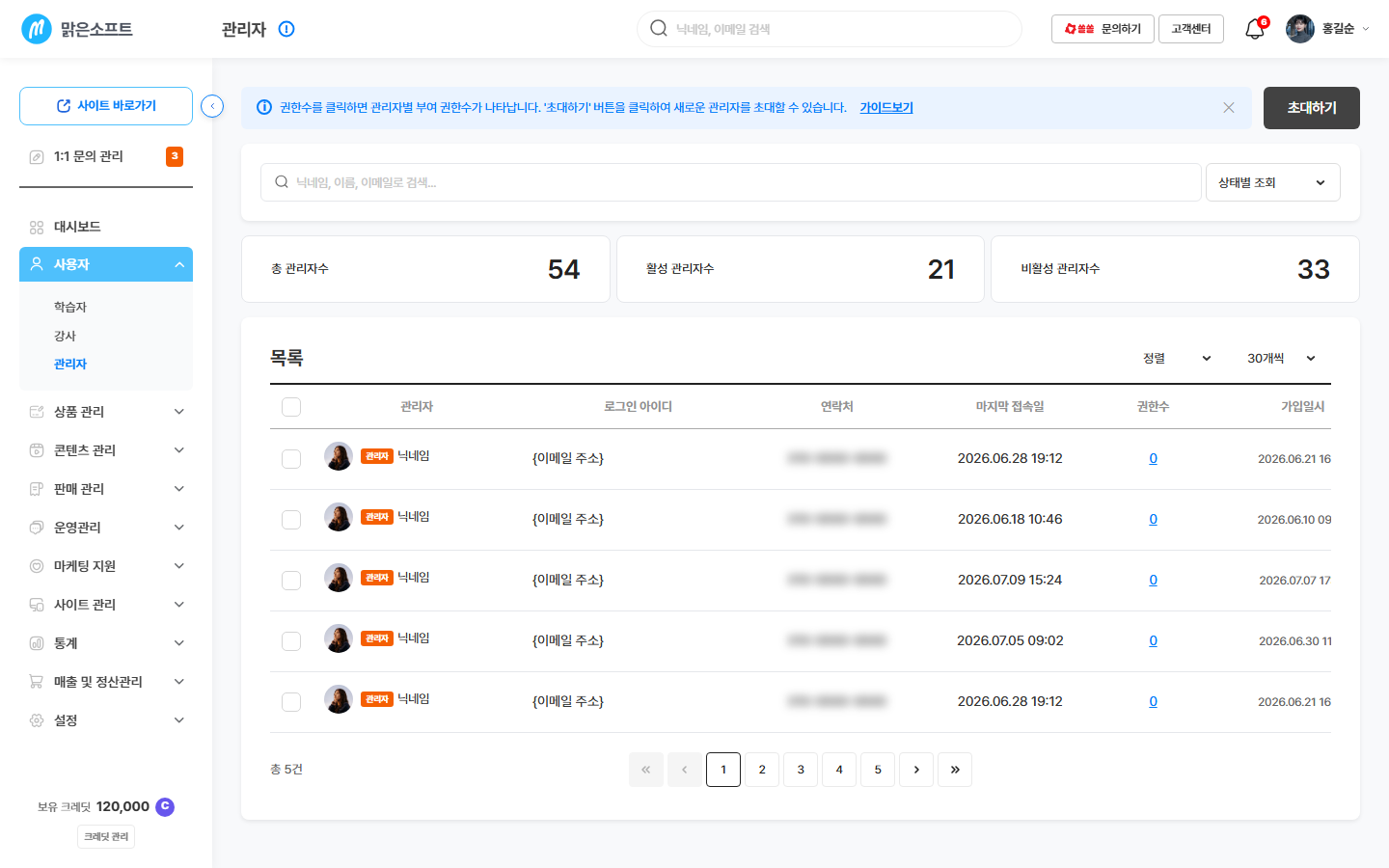Click the 운영관리 icon
This screenshot has width=1389, height=868.
37,528
